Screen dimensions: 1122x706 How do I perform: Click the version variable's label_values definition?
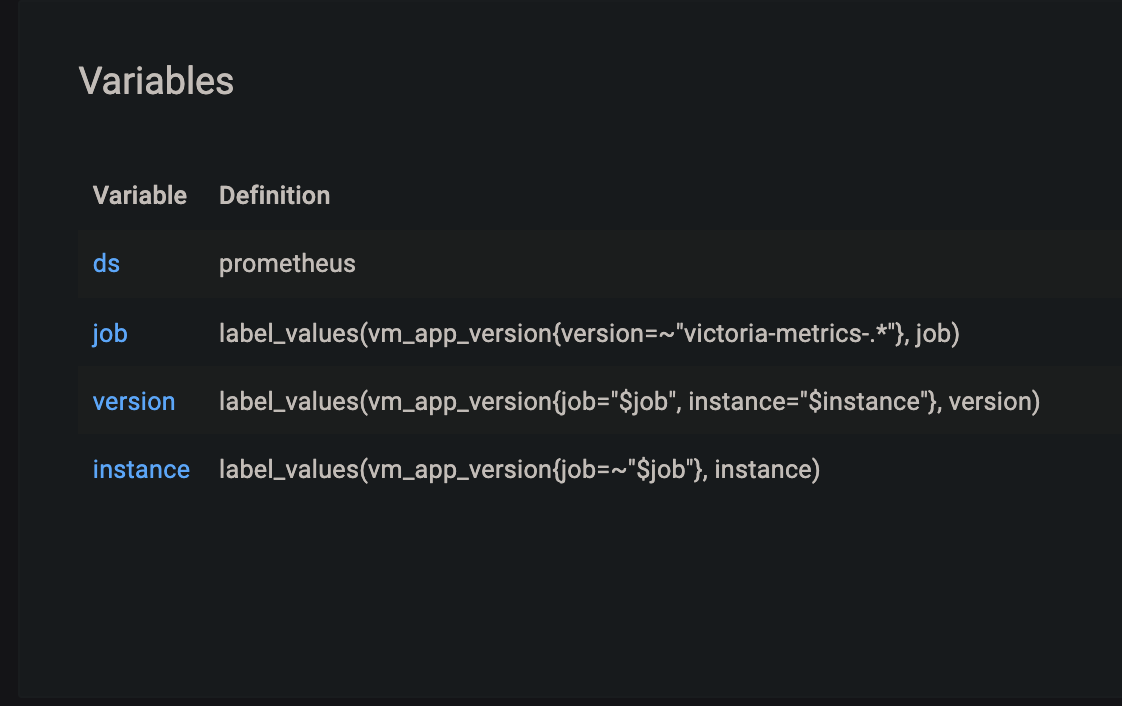[629, 401]
